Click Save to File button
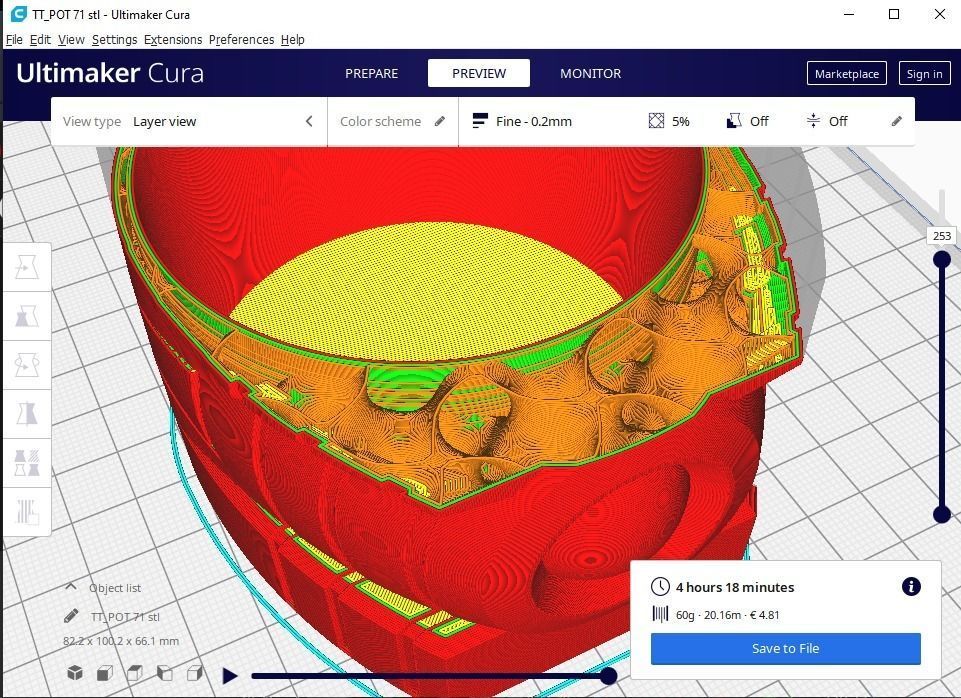This screenshot has width=961, height=698. (785, 648)
